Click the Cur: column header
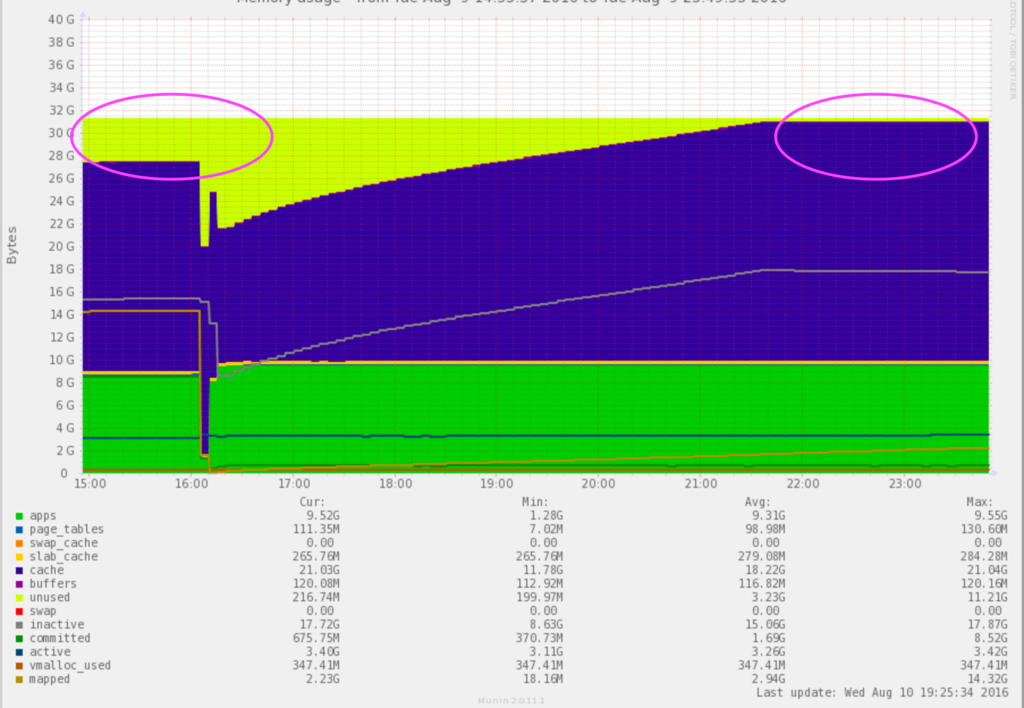Viewport: 1024px width, 708px height. 312,502
